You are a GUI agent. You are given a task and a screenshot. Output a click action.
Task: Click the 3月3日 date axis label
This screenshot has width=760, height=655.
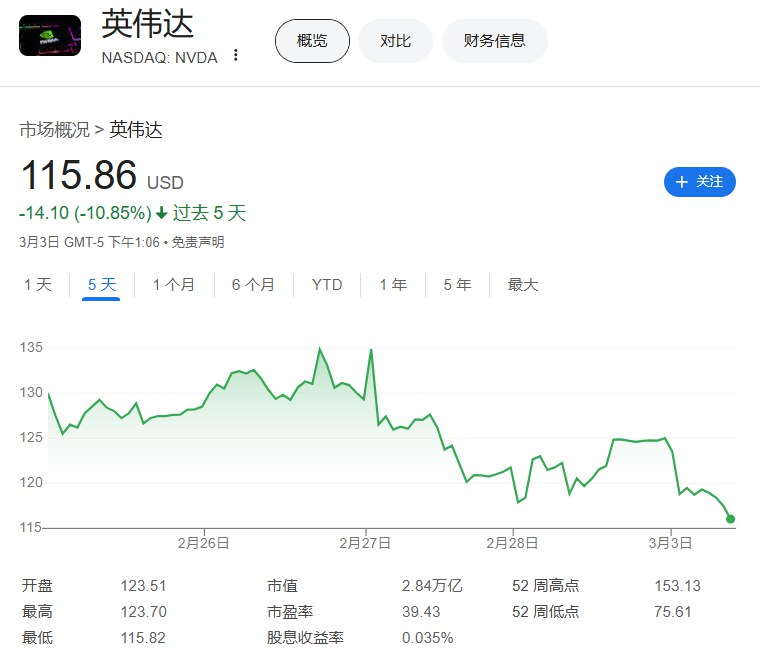670,543
